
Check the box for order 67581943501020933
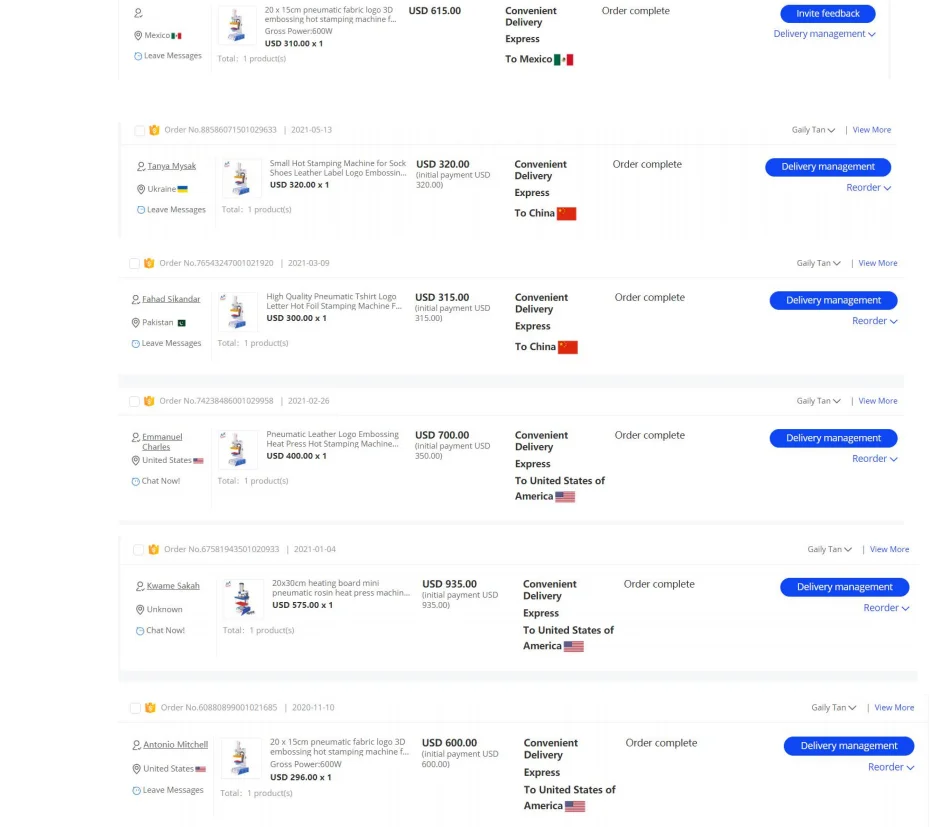138,549
